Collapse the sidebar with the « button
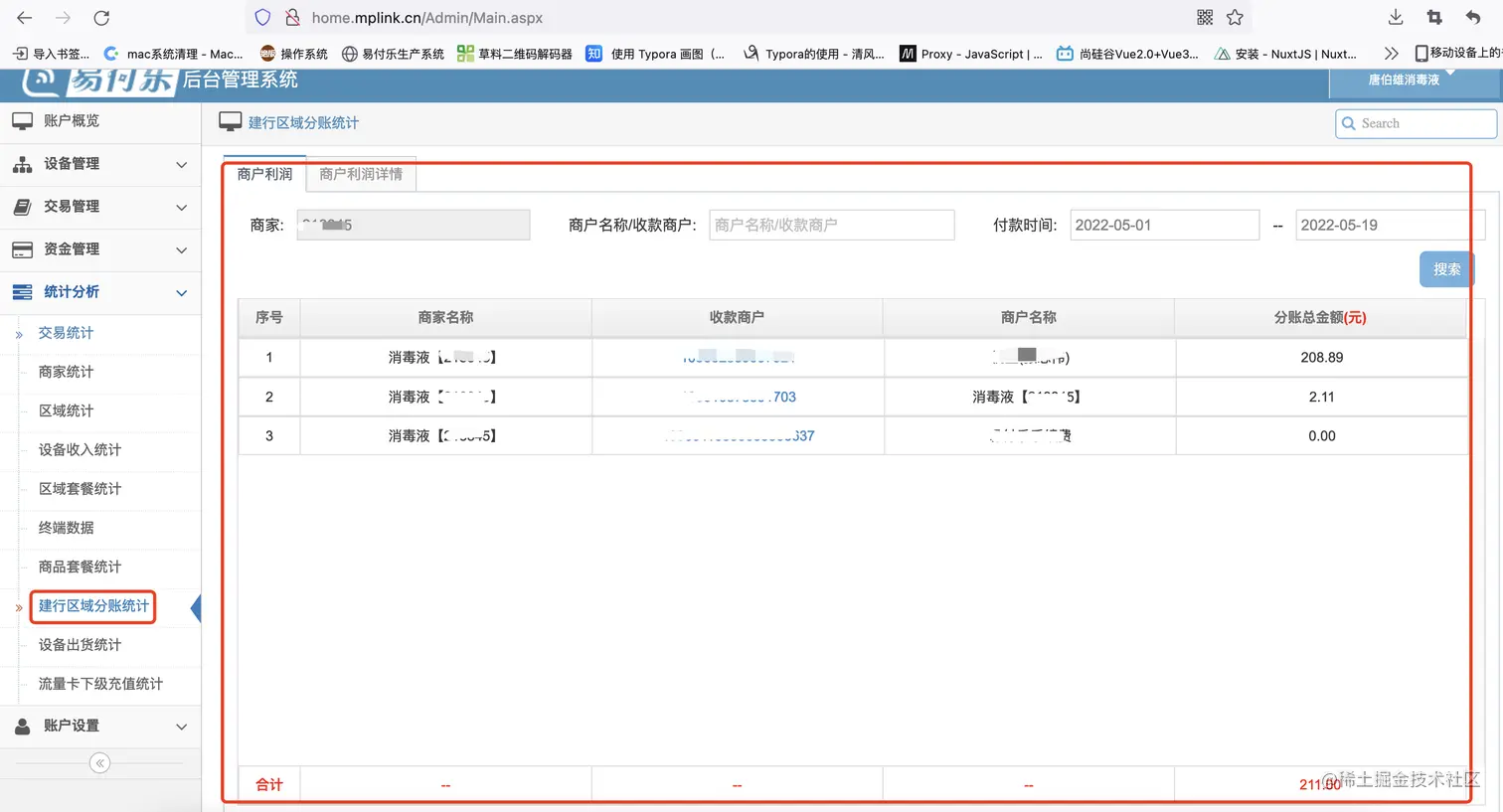 (x=99, y=762)
